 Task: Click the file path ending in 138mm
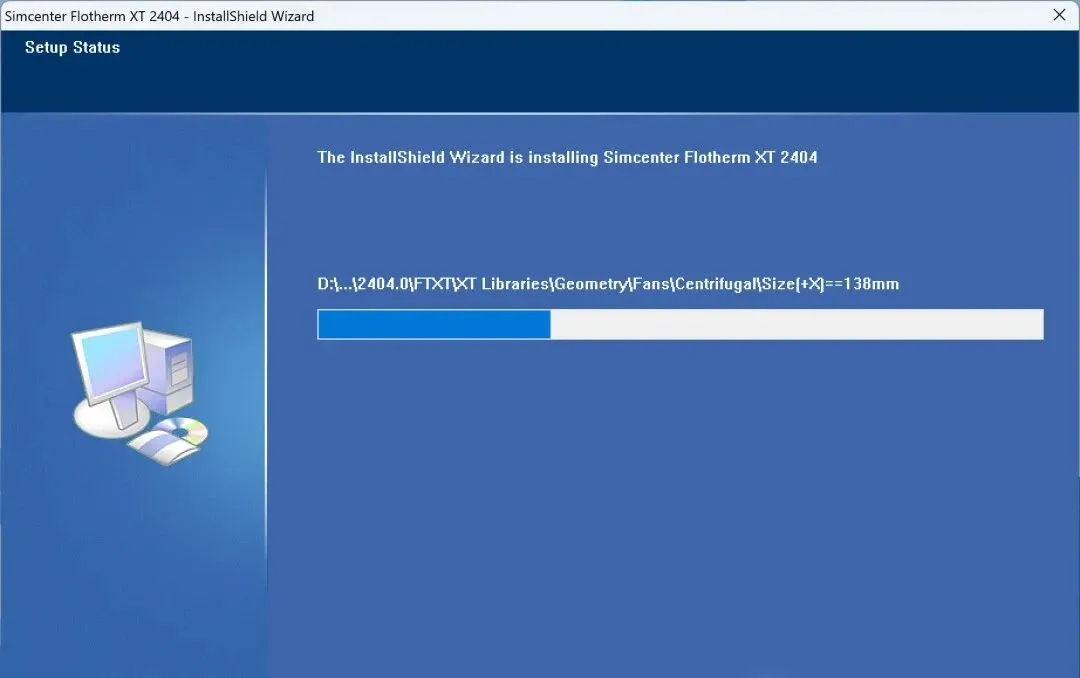click(608, 284)
